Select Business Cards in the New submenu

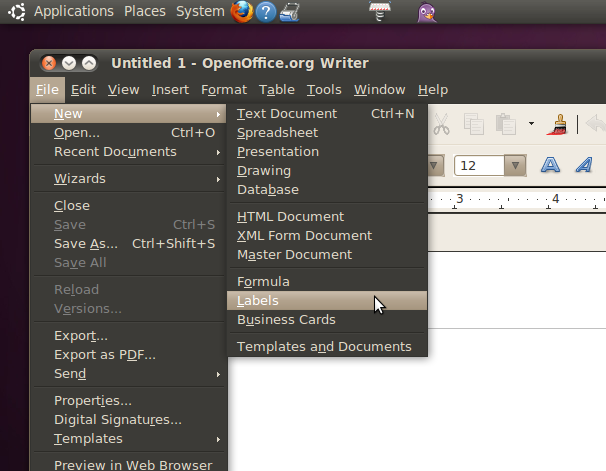click(327, 320)
